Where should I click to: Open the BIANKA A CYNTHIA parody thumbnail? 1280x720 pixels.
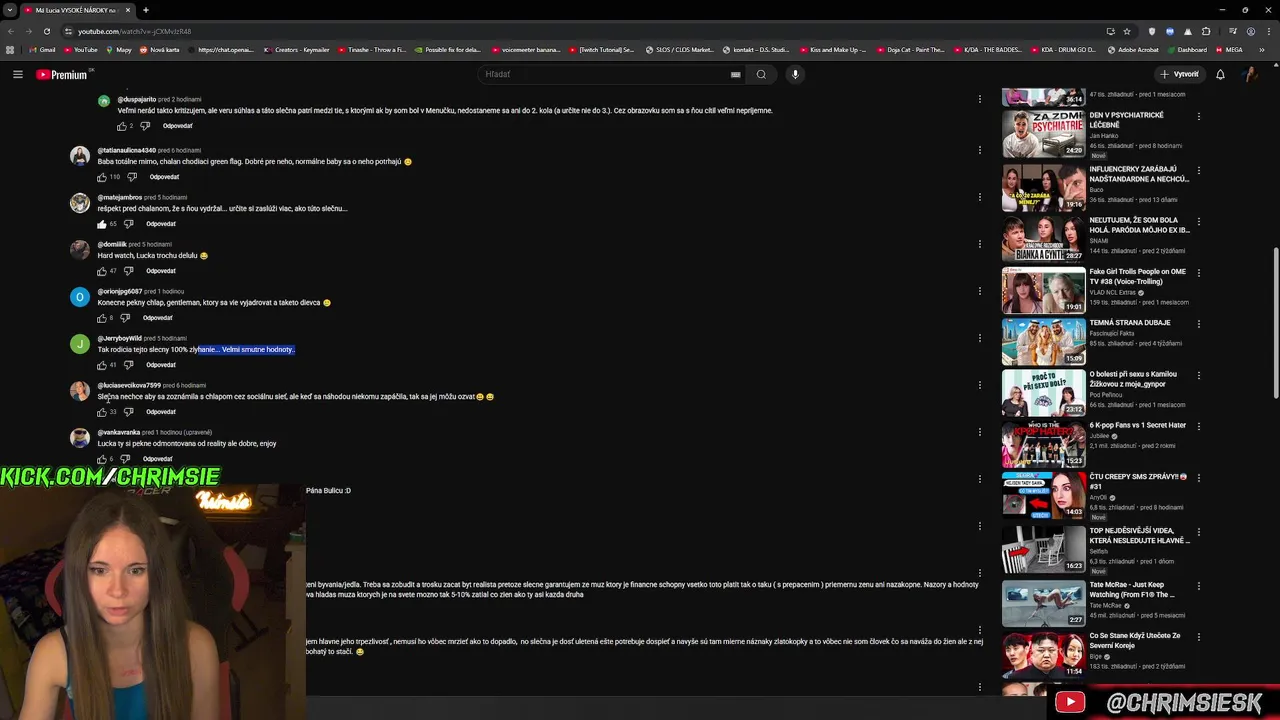(1043, 238)
